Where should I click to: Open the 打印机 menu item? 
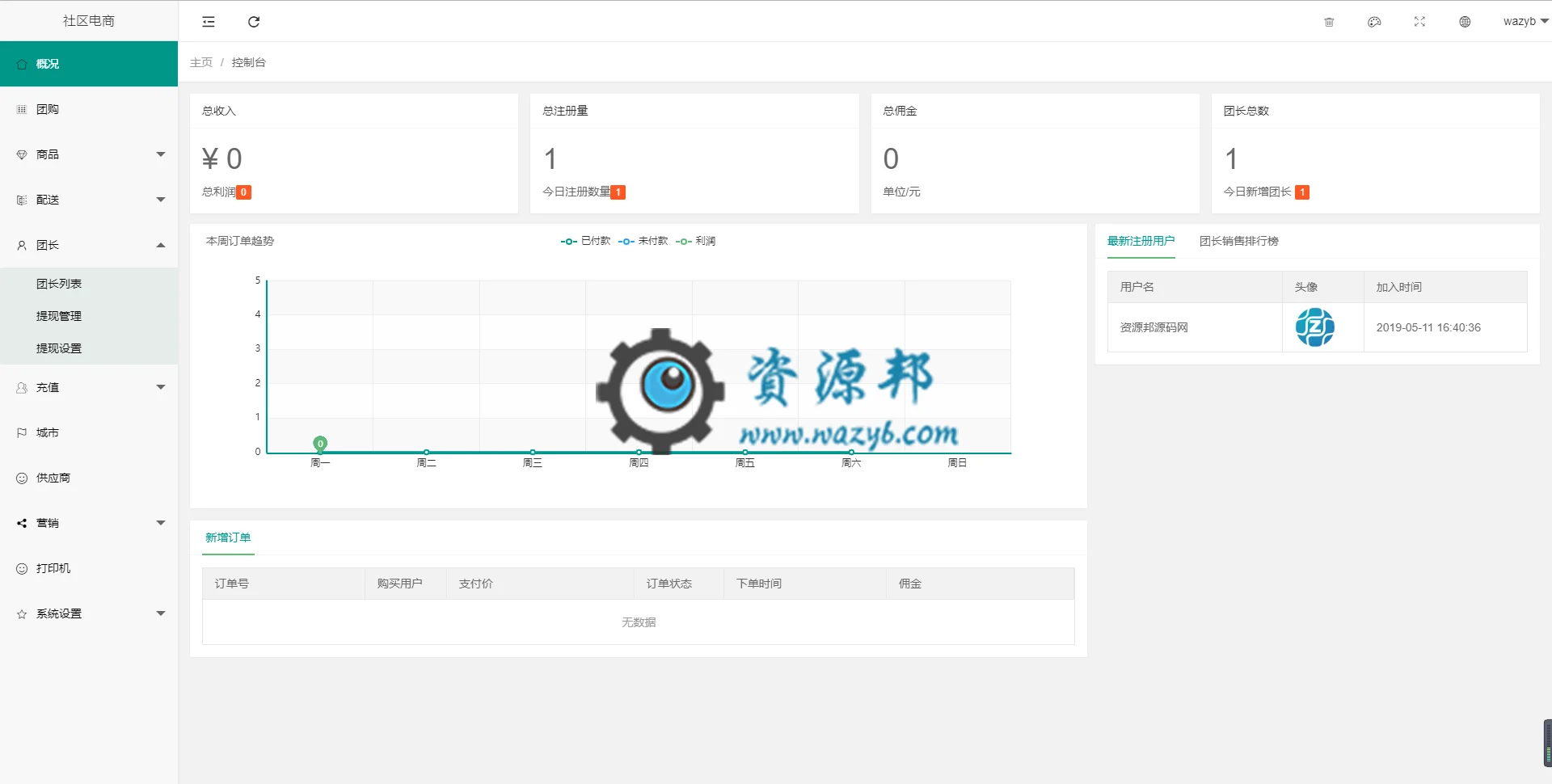pos(89,568)
